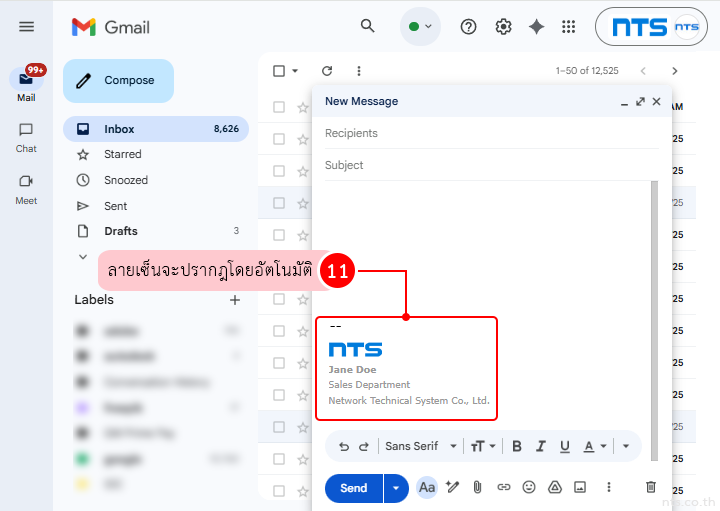This screenshot has height=511, width=720.
Task: Create a new label with plus icon
Action: [x=235, y=300]
